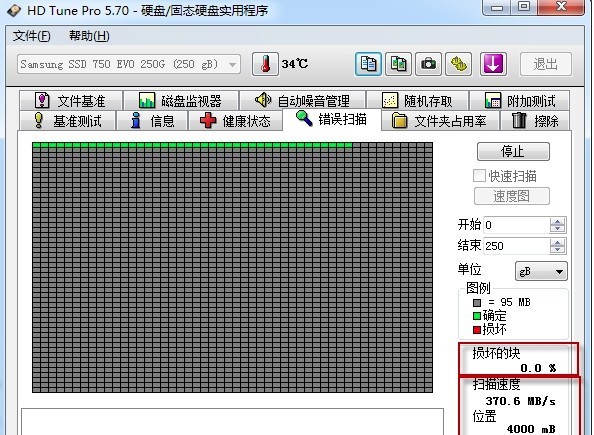Increase the 开始 start value with up arrow
This screenshot has width=594, height=435.
pyautogui.click(x=557, y=221)
